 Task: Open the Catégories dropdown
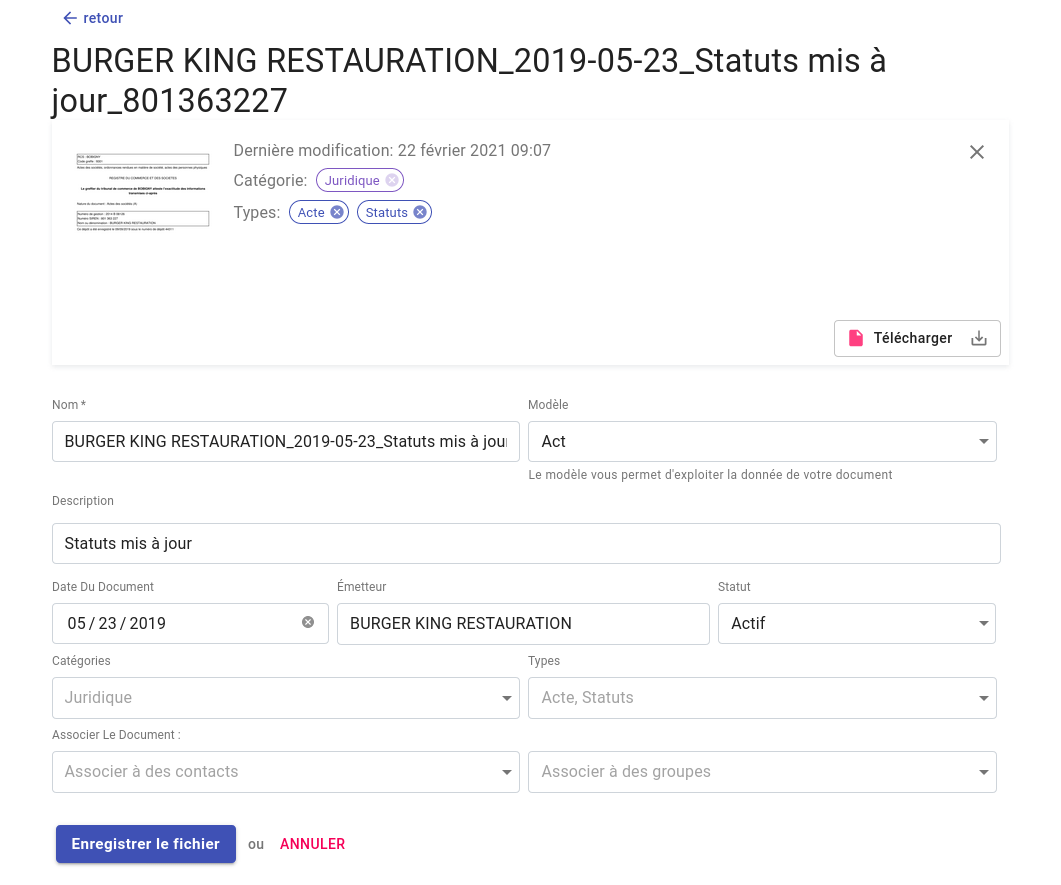[x=506, y=698]
